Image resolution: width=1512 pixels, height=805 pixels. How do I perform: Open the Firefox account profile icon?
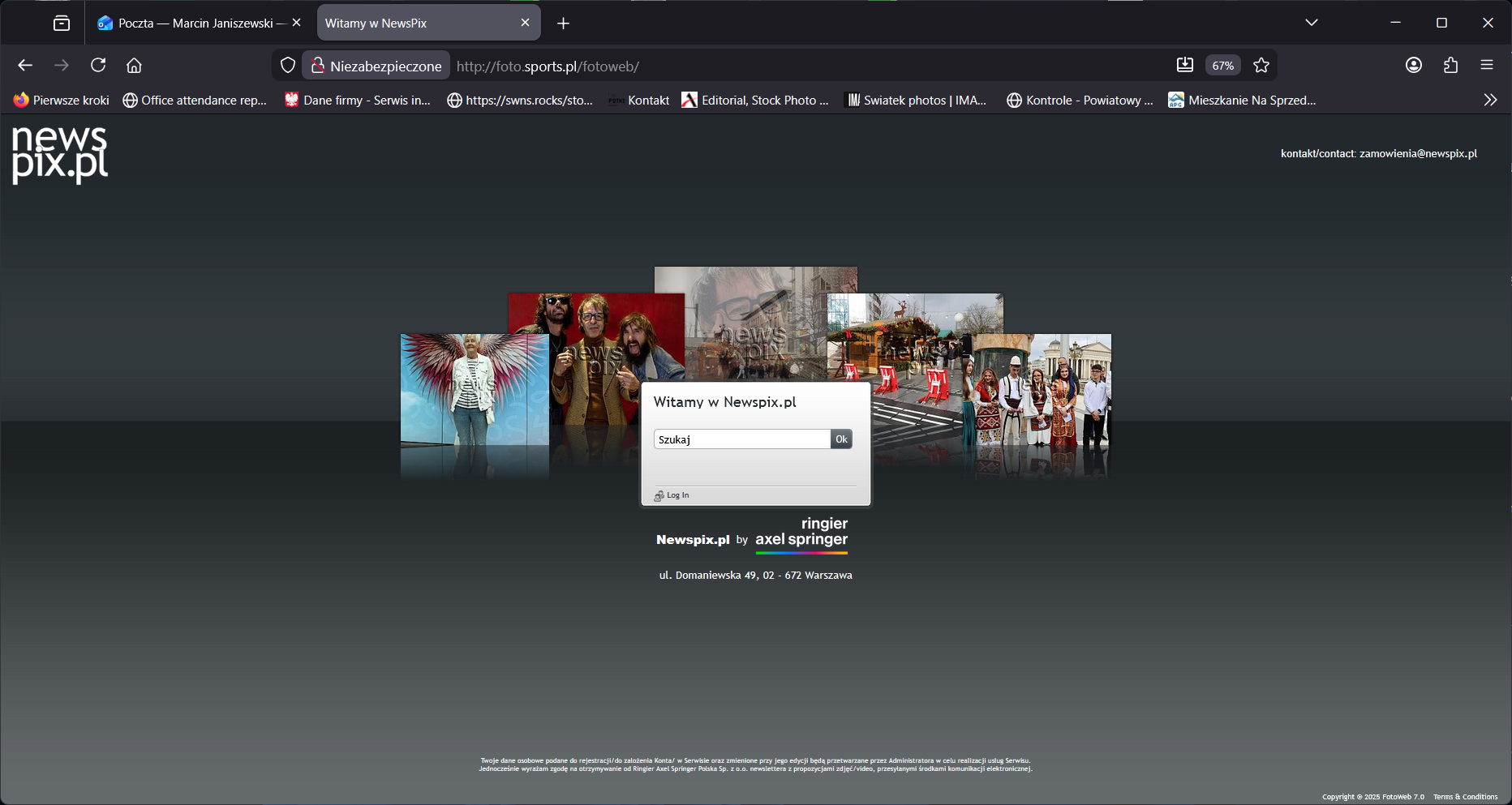click(1413, 66)
